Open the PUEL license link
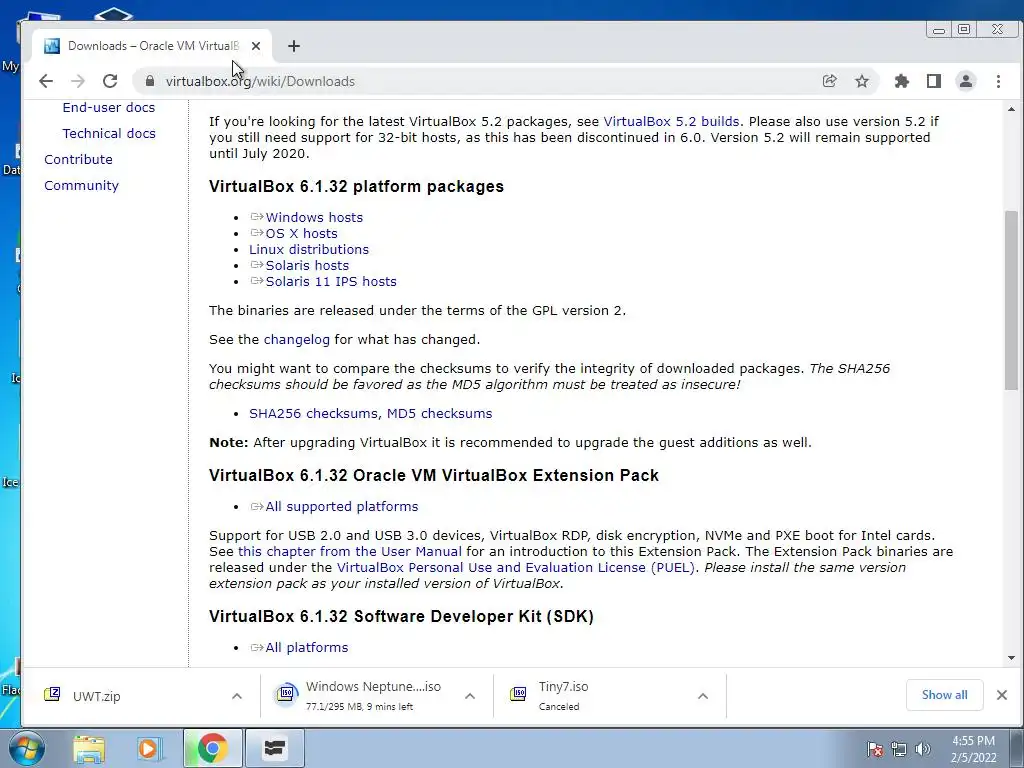1024x768 pixels. (516, 568)
